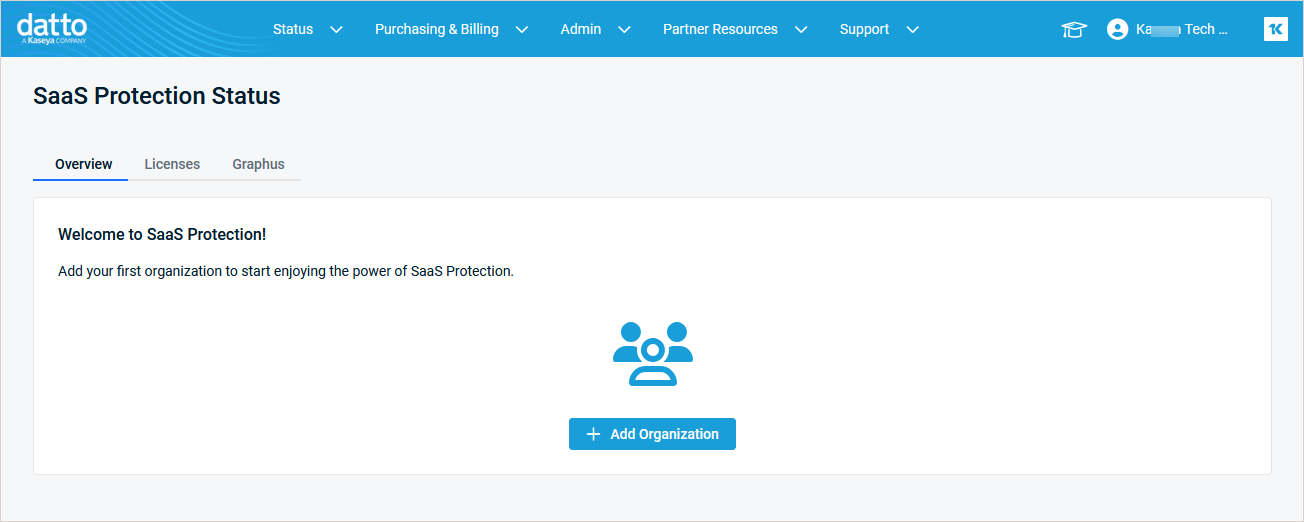
Task: Expand the Purchasing & Billing chevron
Action: (x=521, y=30)
